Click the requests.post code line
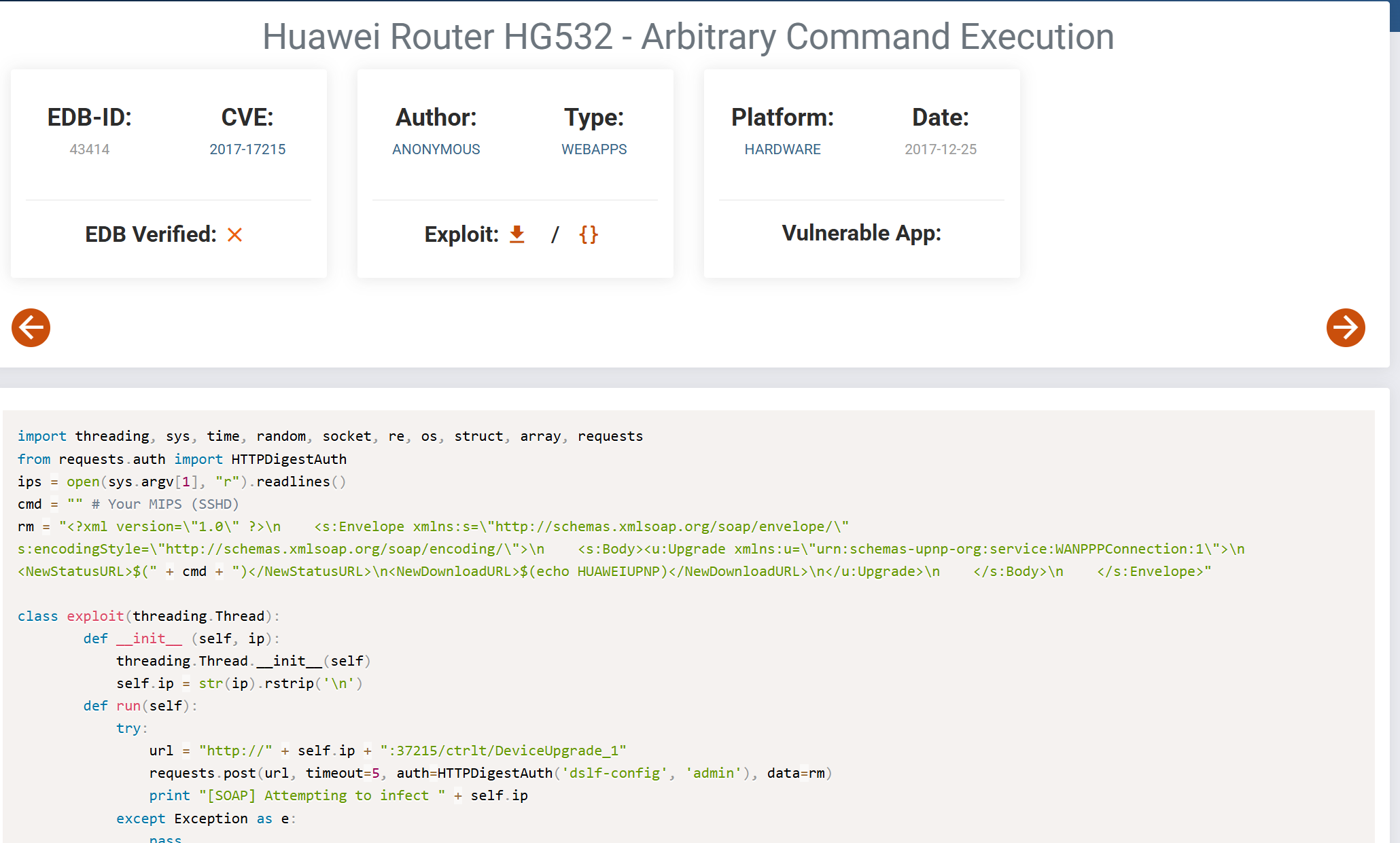Image resolution: width=1400 pixels, height=843 pixels. (x=490, y=773)
